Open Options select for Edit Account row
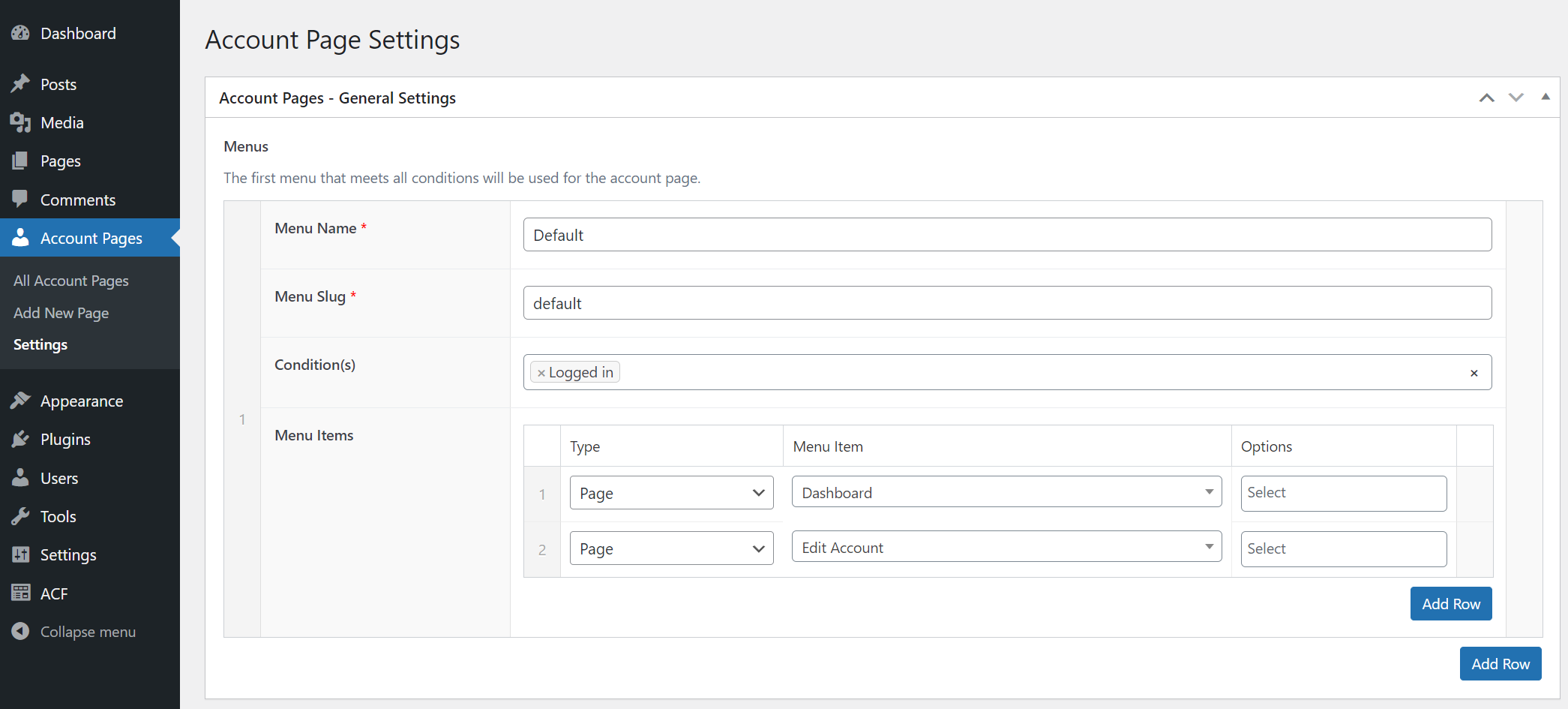Viewport: 1568px width, 709px height. [x=1343, y=548]
